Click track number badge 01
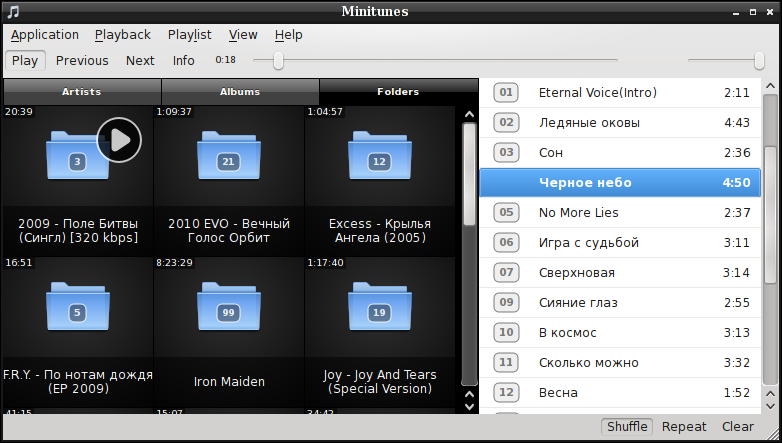This screenshot has height=443, width=782. click(506, 92)
